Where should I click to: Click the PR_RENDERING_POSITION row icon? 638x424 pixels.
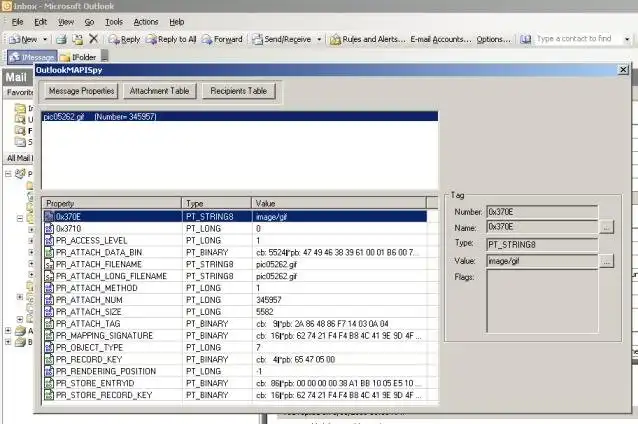click(x=49, y=371)
